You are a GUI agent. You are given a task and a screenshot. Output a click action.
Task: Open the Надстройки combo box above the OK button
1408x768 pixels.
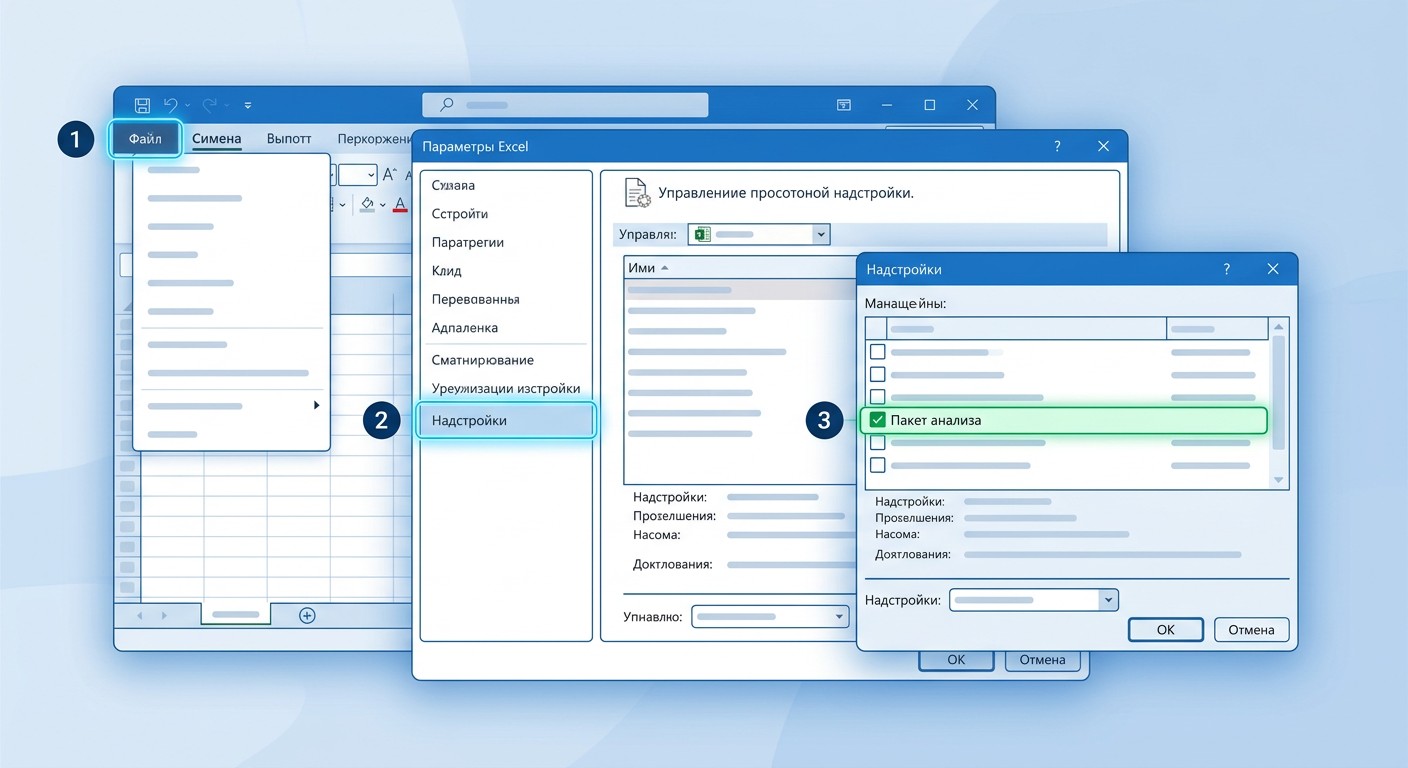(x=1107, y=600)
